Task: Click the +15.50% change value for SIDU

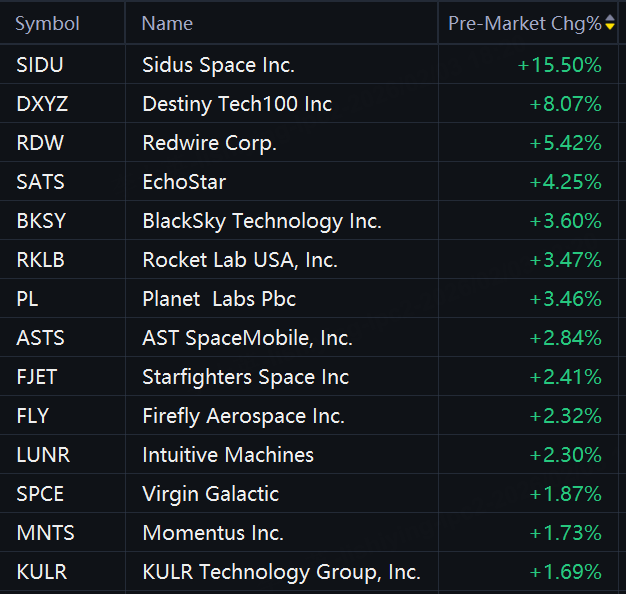Action: tap(559, 65)
